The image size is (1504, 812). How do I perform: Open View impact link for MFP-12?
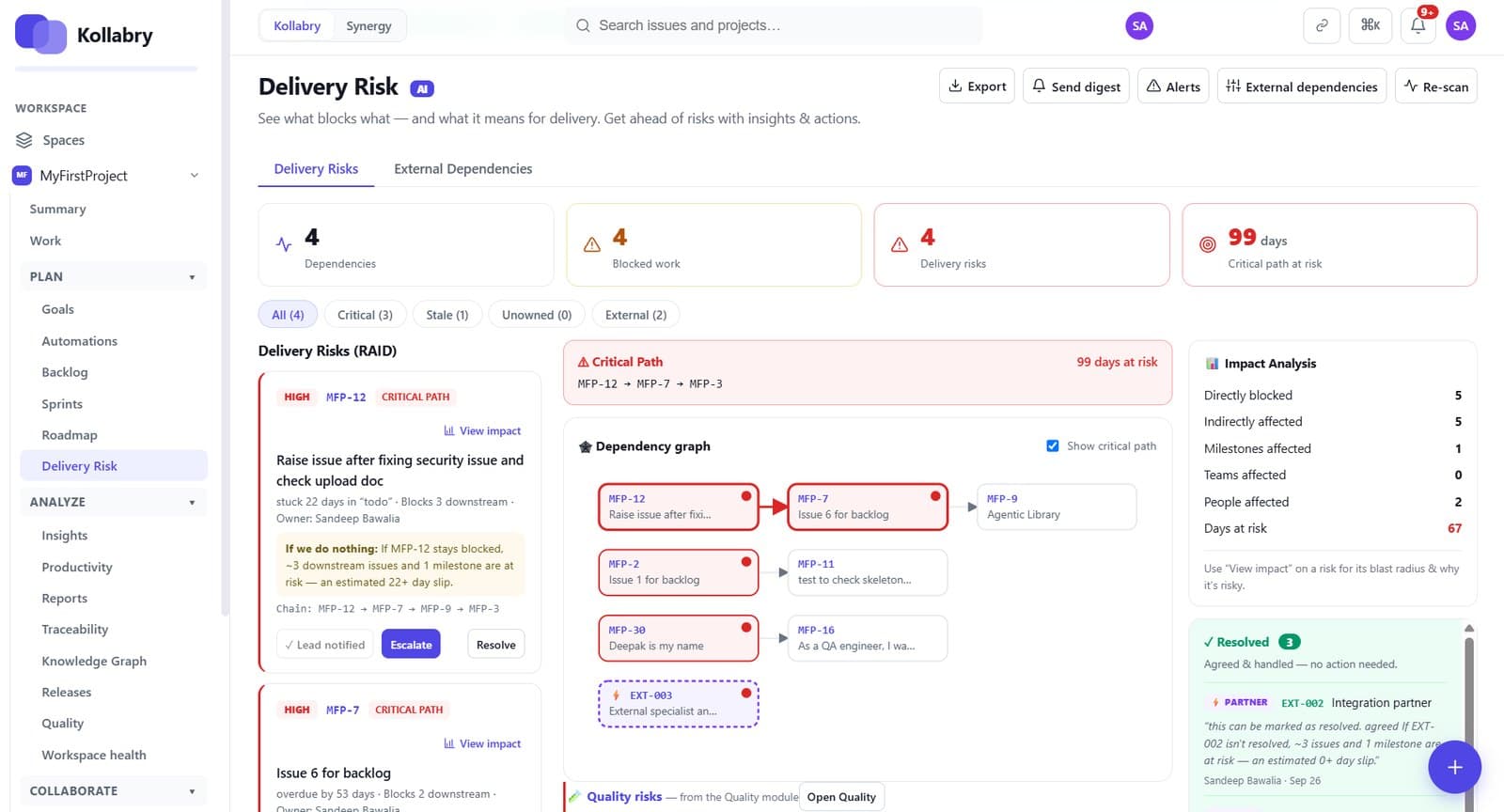coord(482,430)
